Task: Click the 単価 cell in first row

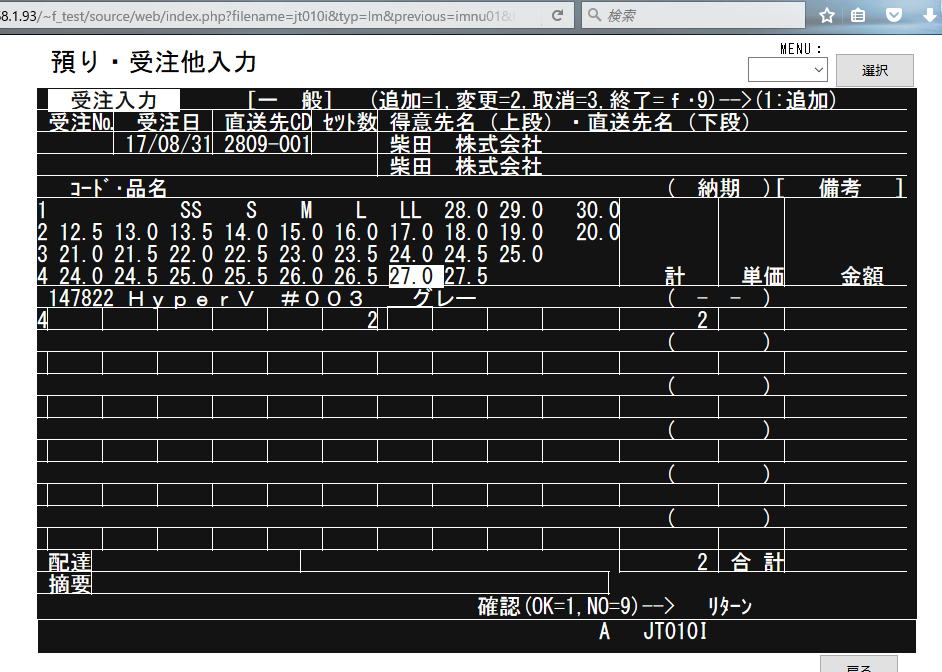Action: (750, 321)
